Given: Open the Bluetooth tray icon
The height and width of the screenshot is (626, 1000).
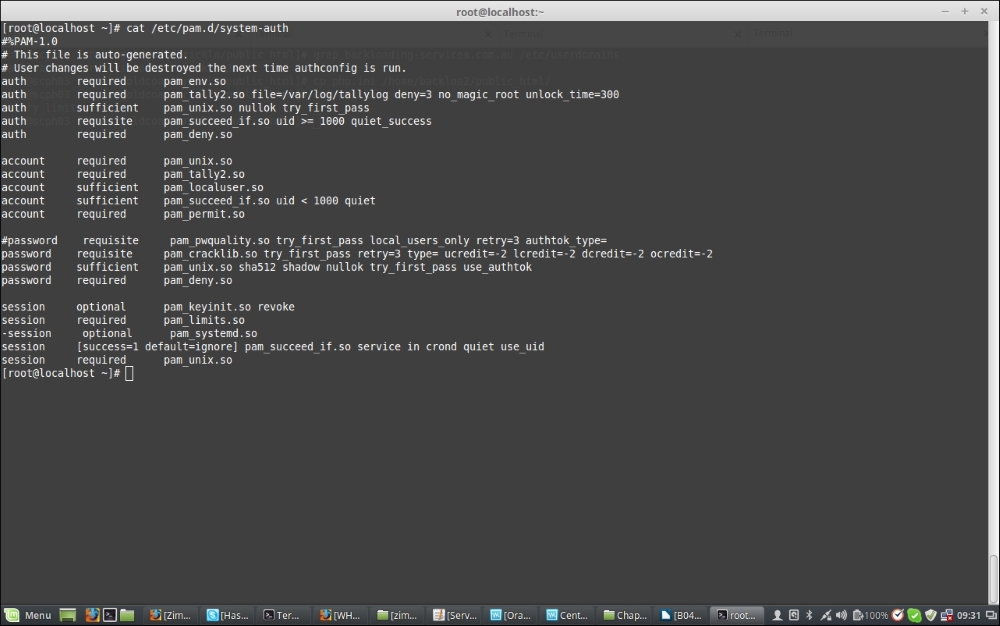Looking at the screenshot, I should pyautogui.click(x=809, y=615).
